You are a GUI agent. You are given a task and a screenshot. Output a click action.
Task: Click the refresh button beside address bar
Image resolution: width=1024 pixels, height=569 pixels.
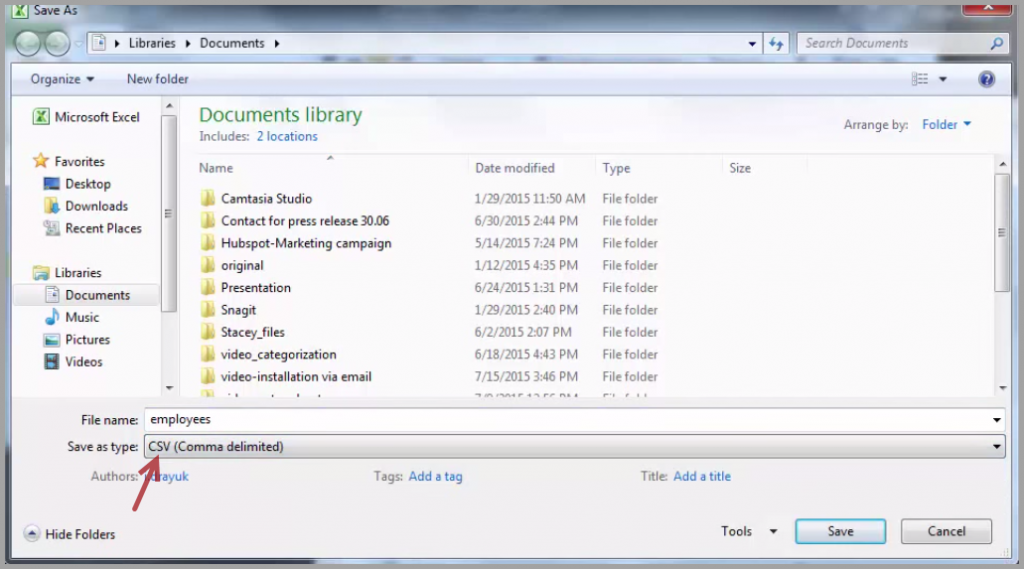776,44
